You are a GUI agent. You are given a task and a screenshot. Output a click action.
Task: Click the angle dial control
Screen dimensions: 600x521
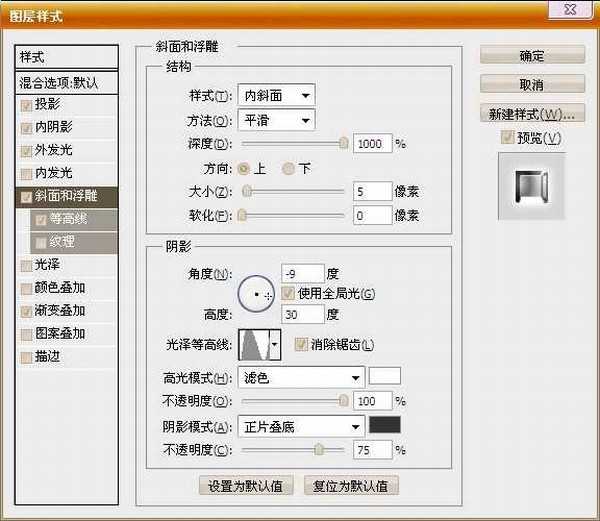tap(257, 293)
